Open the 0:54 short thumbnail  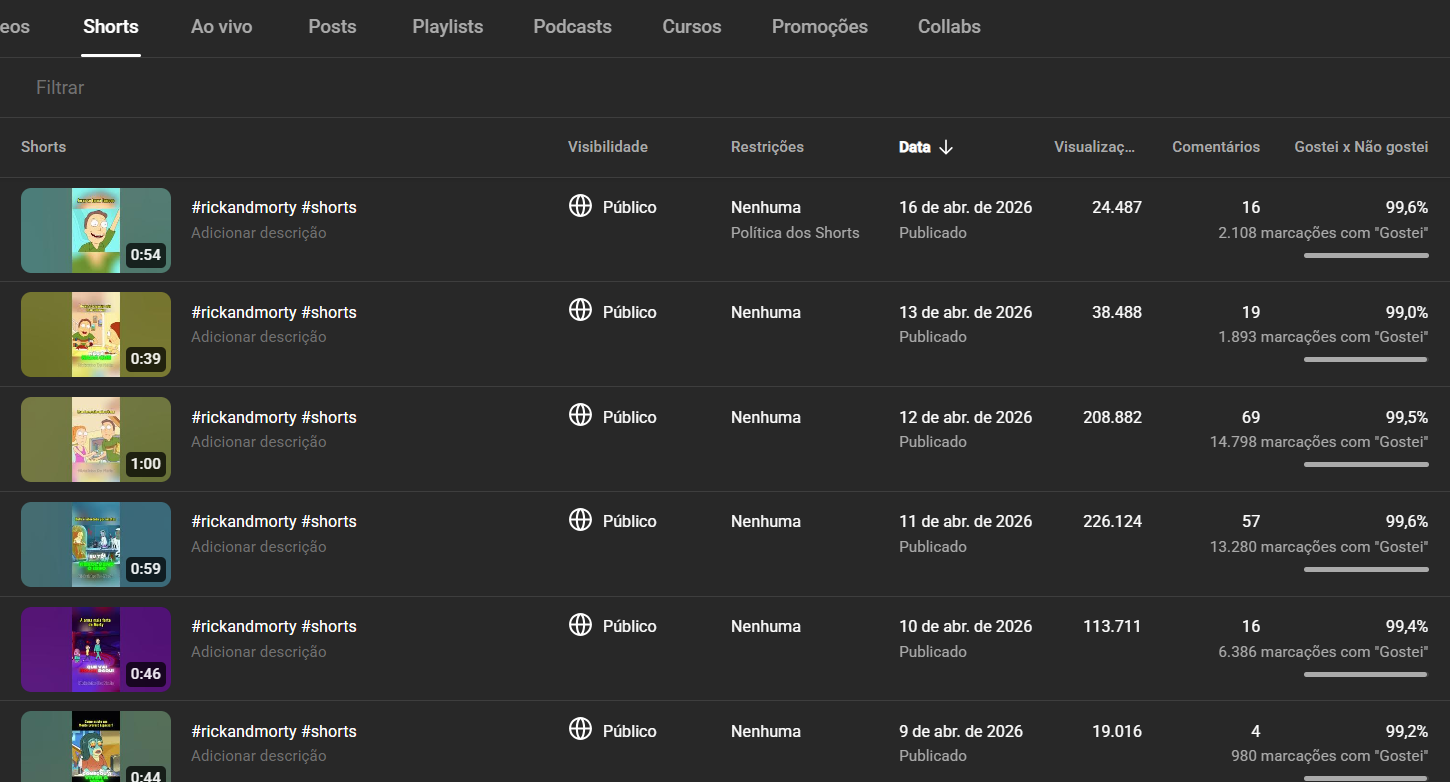click(96, 230)
